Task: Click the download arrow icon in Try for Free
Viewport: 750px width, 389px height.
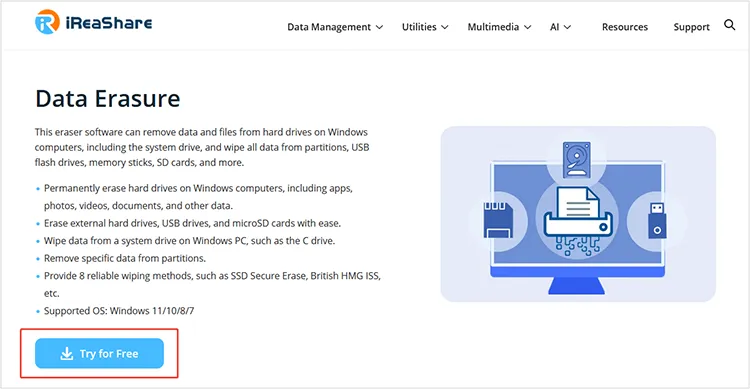Action: pos(67,354)
